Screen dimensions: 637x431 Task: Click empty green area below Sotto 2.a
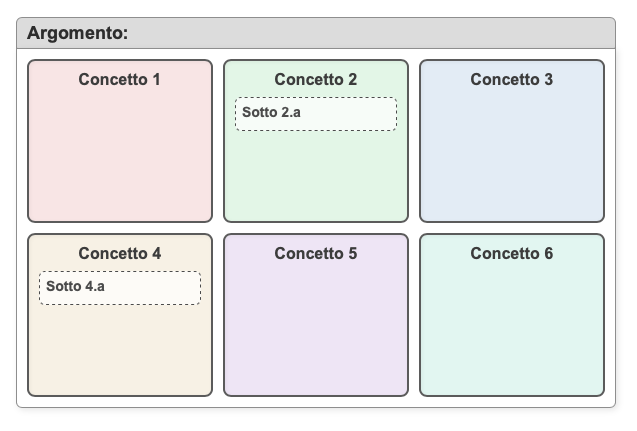pyautogui.click(x=315, y=175)
